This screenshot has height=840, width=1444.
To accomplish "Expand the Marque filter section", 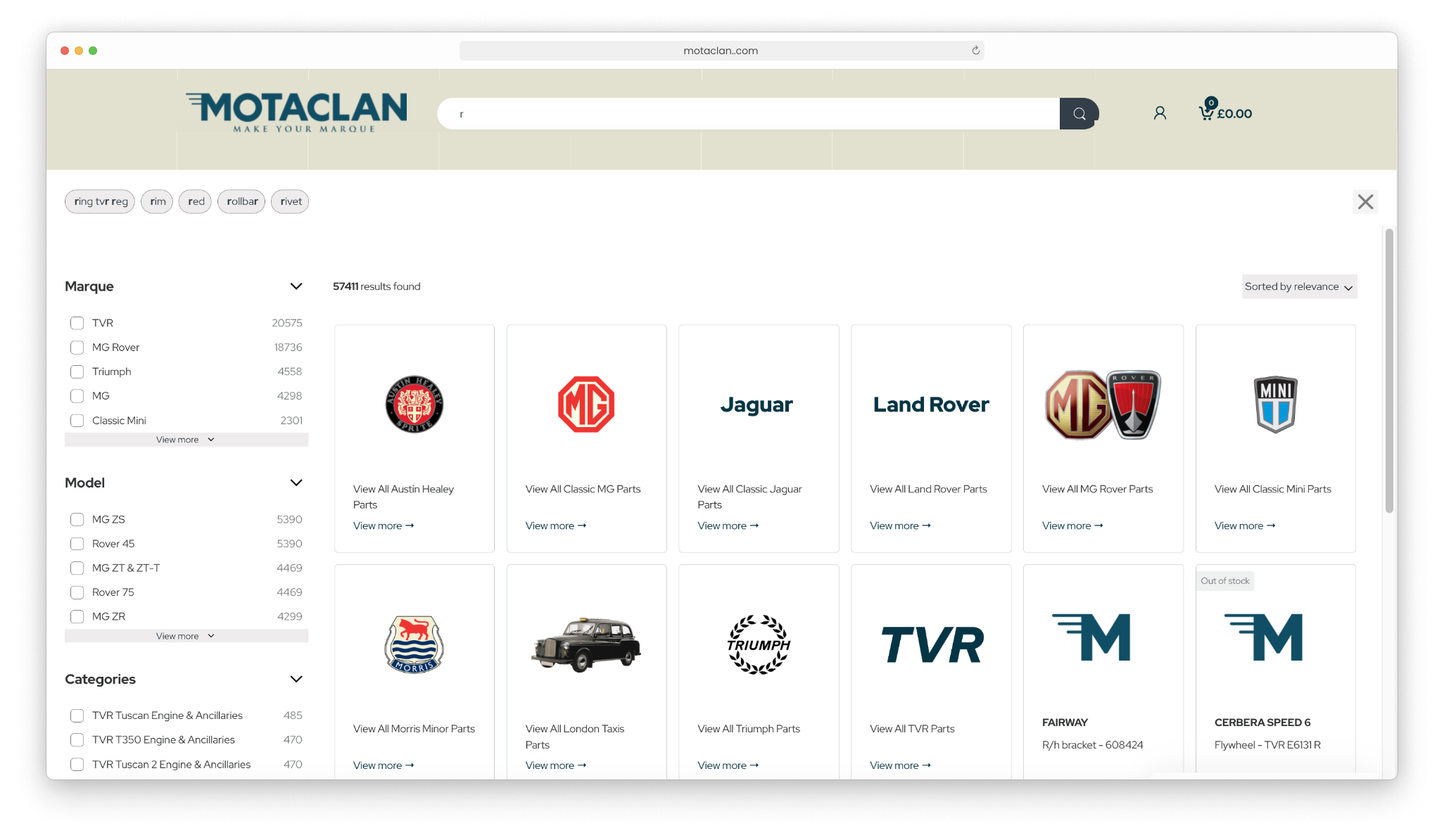I will click(x=182, y=439).
